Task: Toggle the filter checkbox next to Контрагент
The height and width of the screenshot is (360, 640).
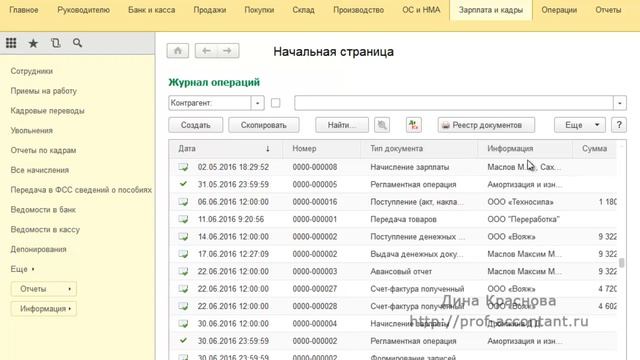Action: 276,103
